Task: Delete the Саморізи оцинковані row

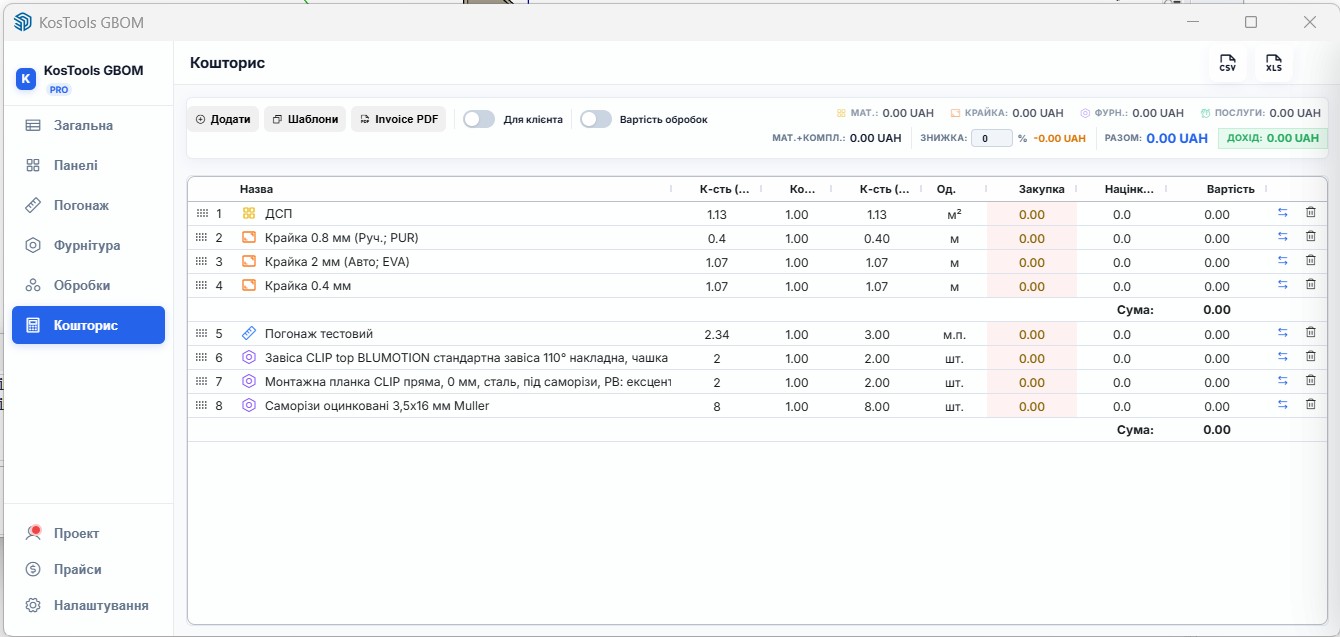Action: (x=1310, y=405)
